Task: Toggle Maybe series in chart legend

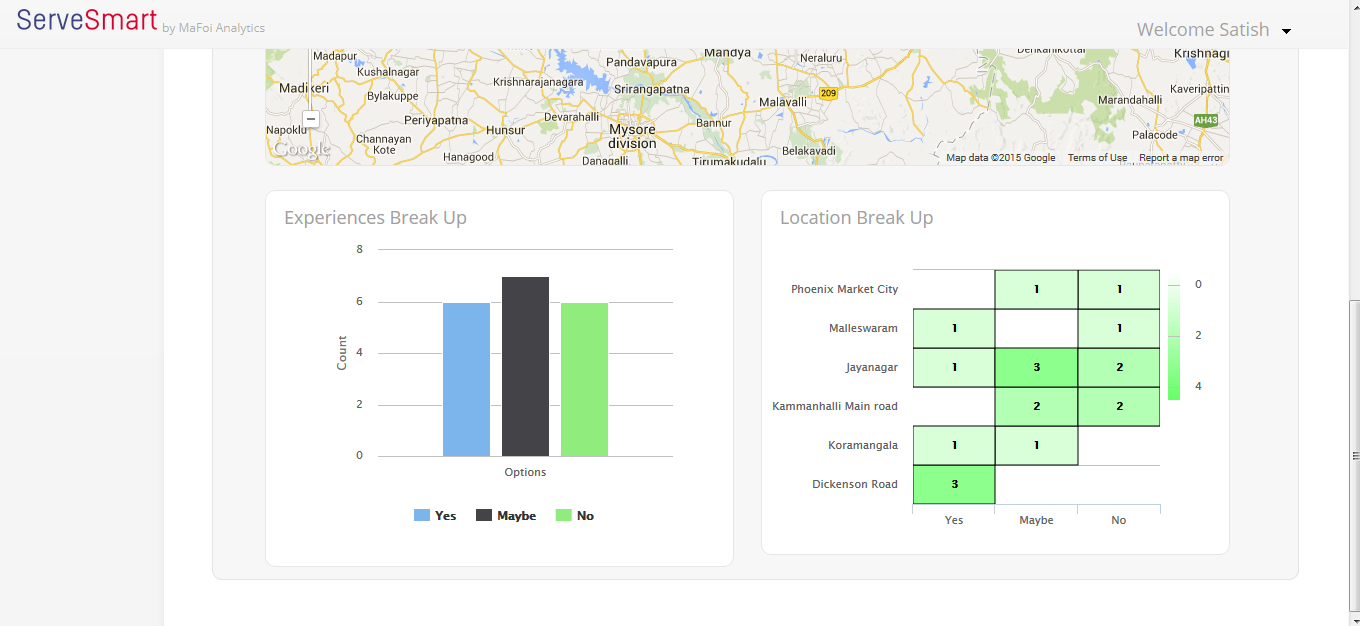Action: [x=506, y=516]
